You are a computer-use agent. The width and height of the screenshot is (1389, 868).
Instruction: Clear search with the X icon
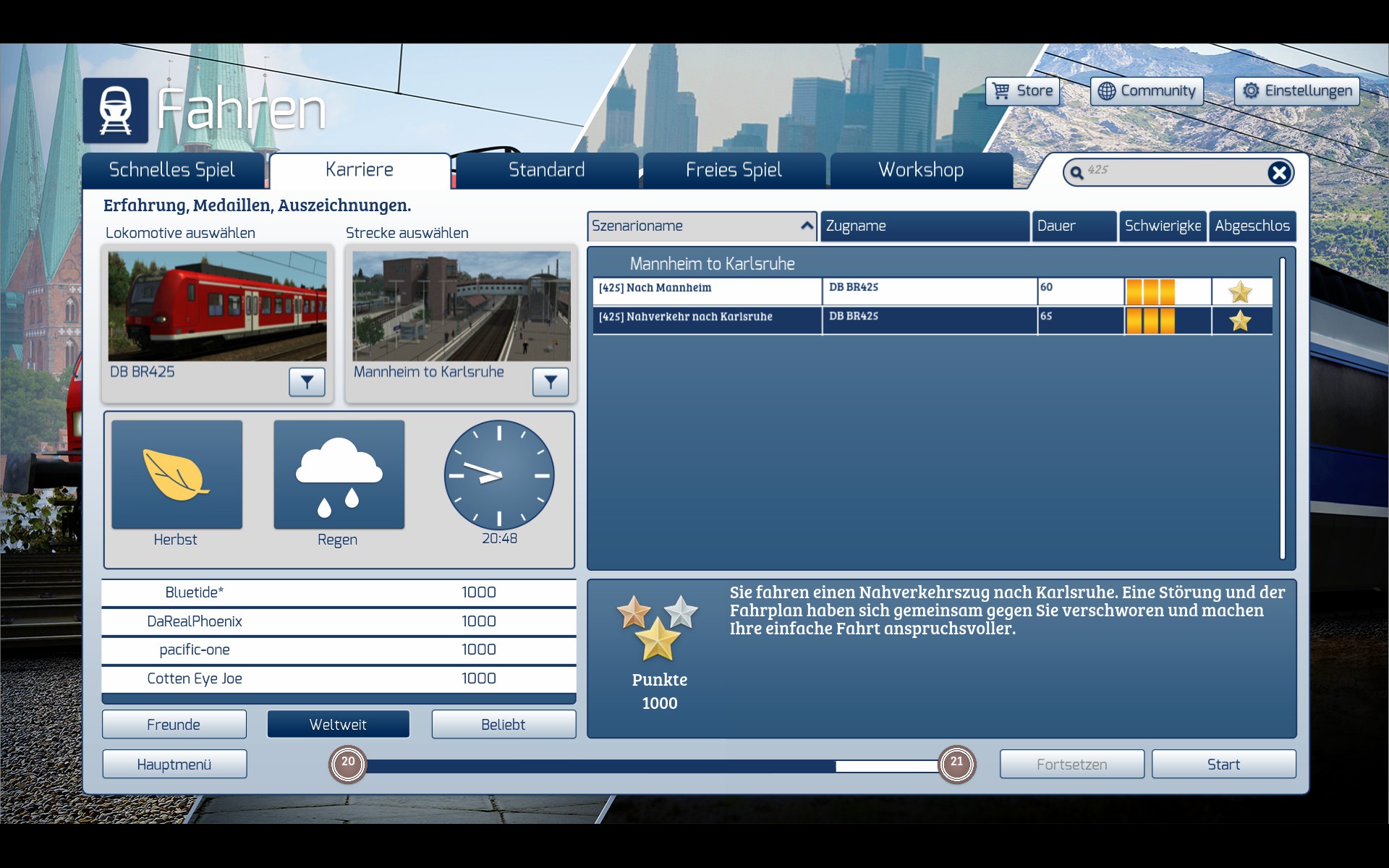(x=1278, y=172)
